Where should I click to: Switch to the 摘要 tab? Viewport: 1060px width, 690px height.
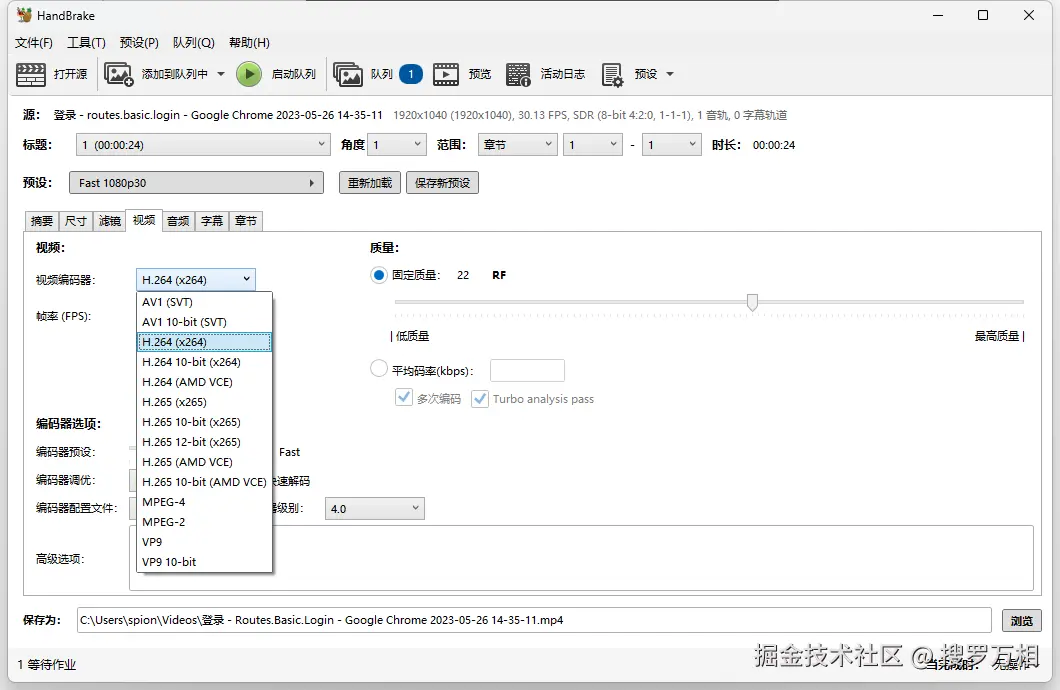coord(42,221)
